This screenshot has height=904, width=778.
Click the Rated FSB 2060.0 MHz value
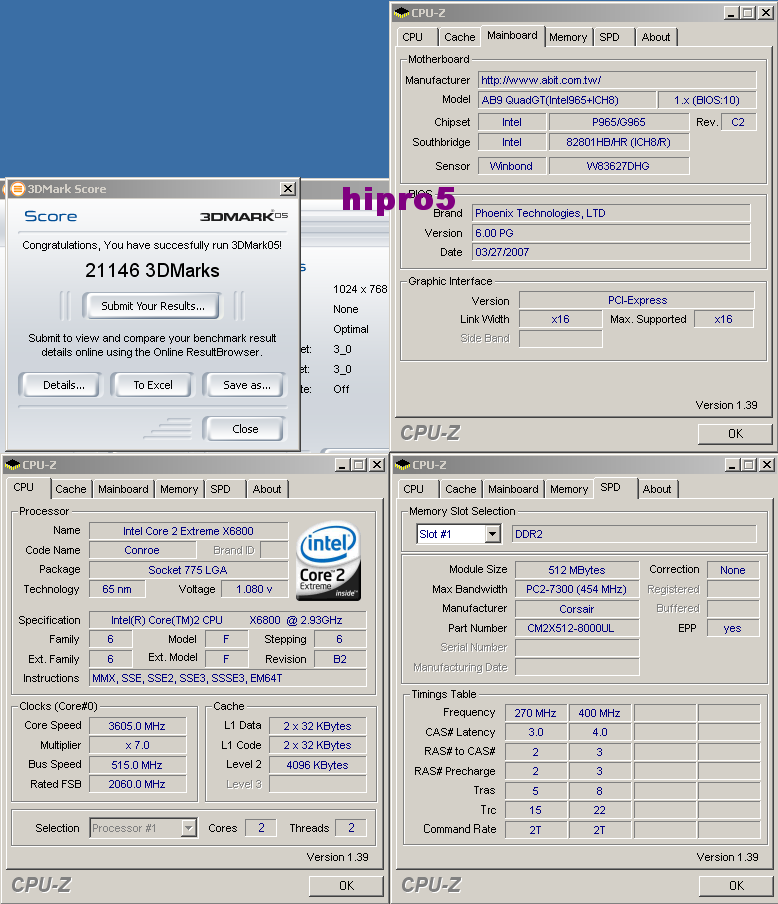pyautogui.click(x=137, y=784)
